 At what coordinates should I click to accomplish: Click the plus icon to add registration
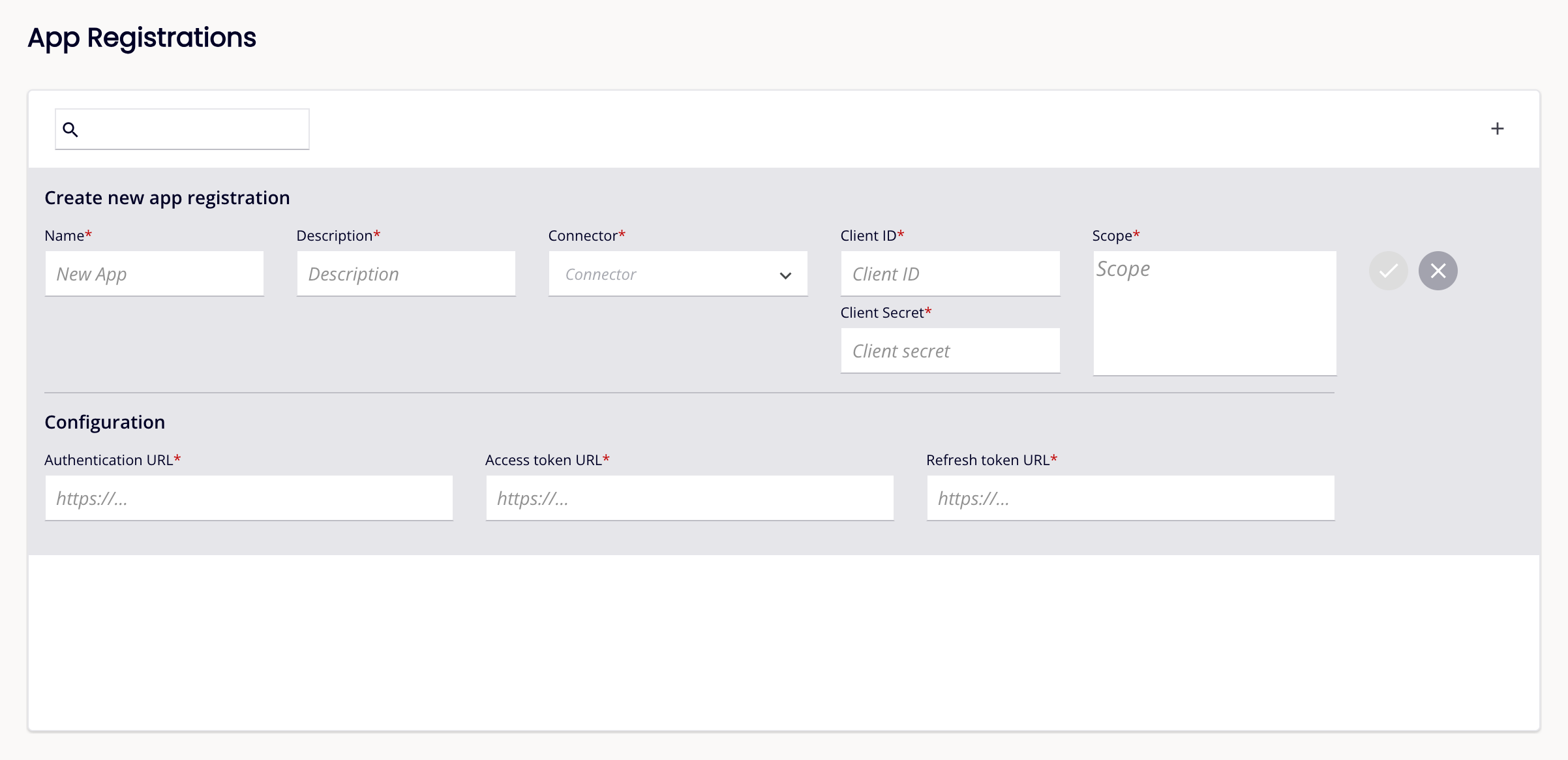pos(1497,129)
